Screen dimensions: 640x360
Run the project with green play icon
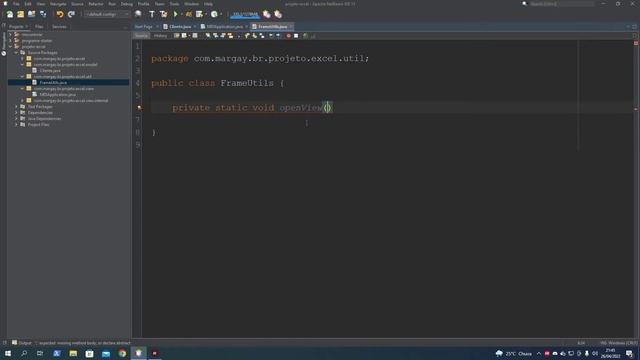click(176, 14)
